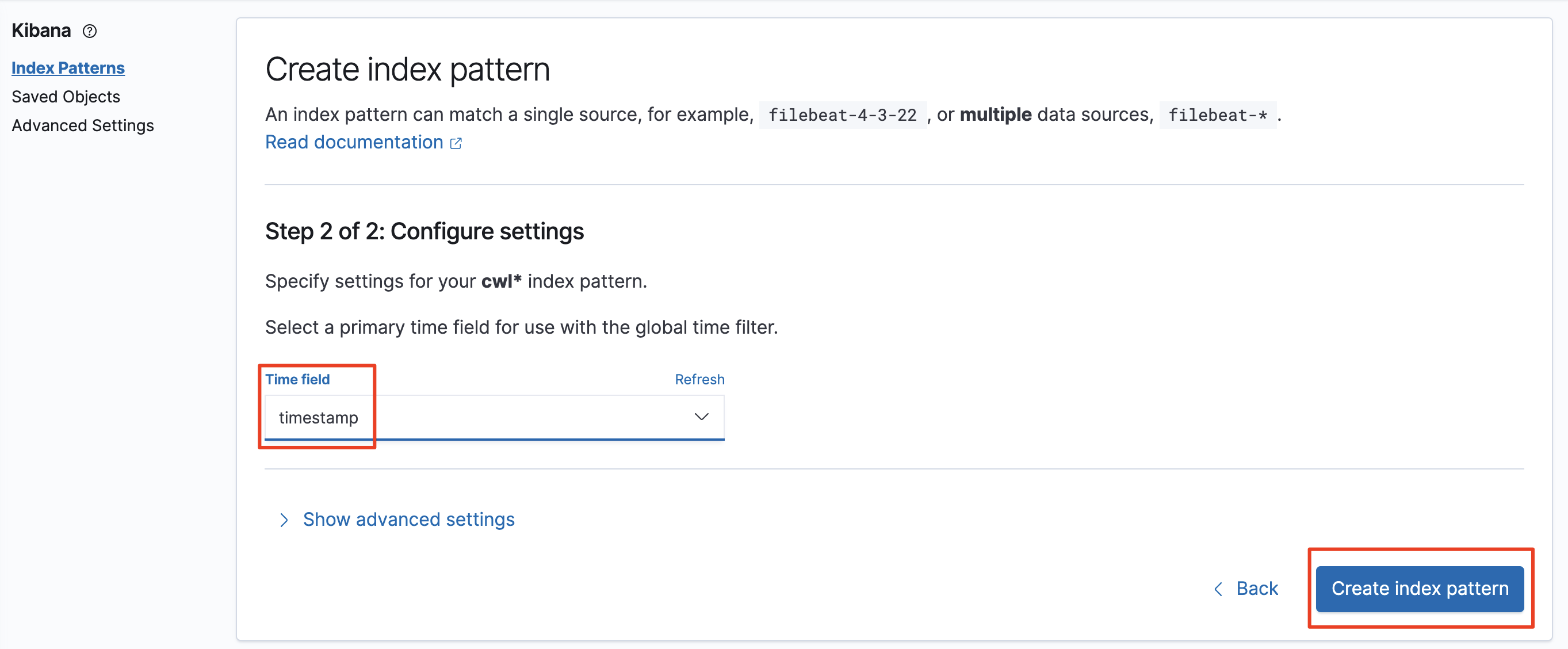Open the Time field dropdown arrow
The height and width of the screenshot is (649, 1568).
[701, 417]
